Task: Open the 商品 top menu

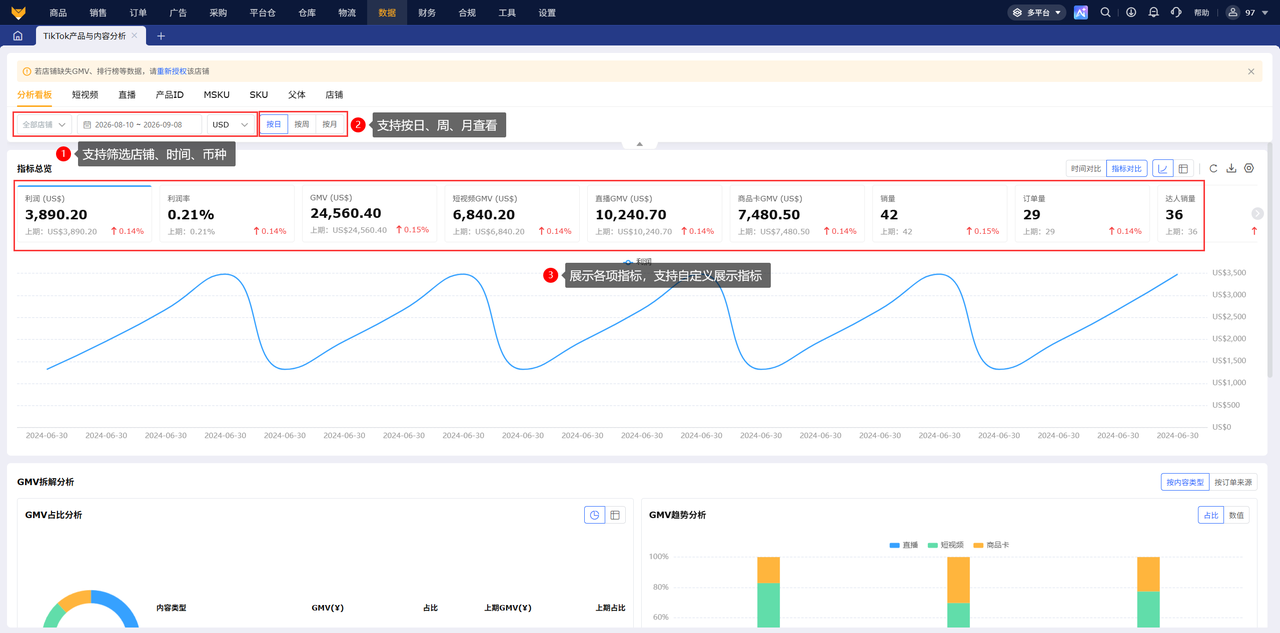Action: tap(58, 13)
